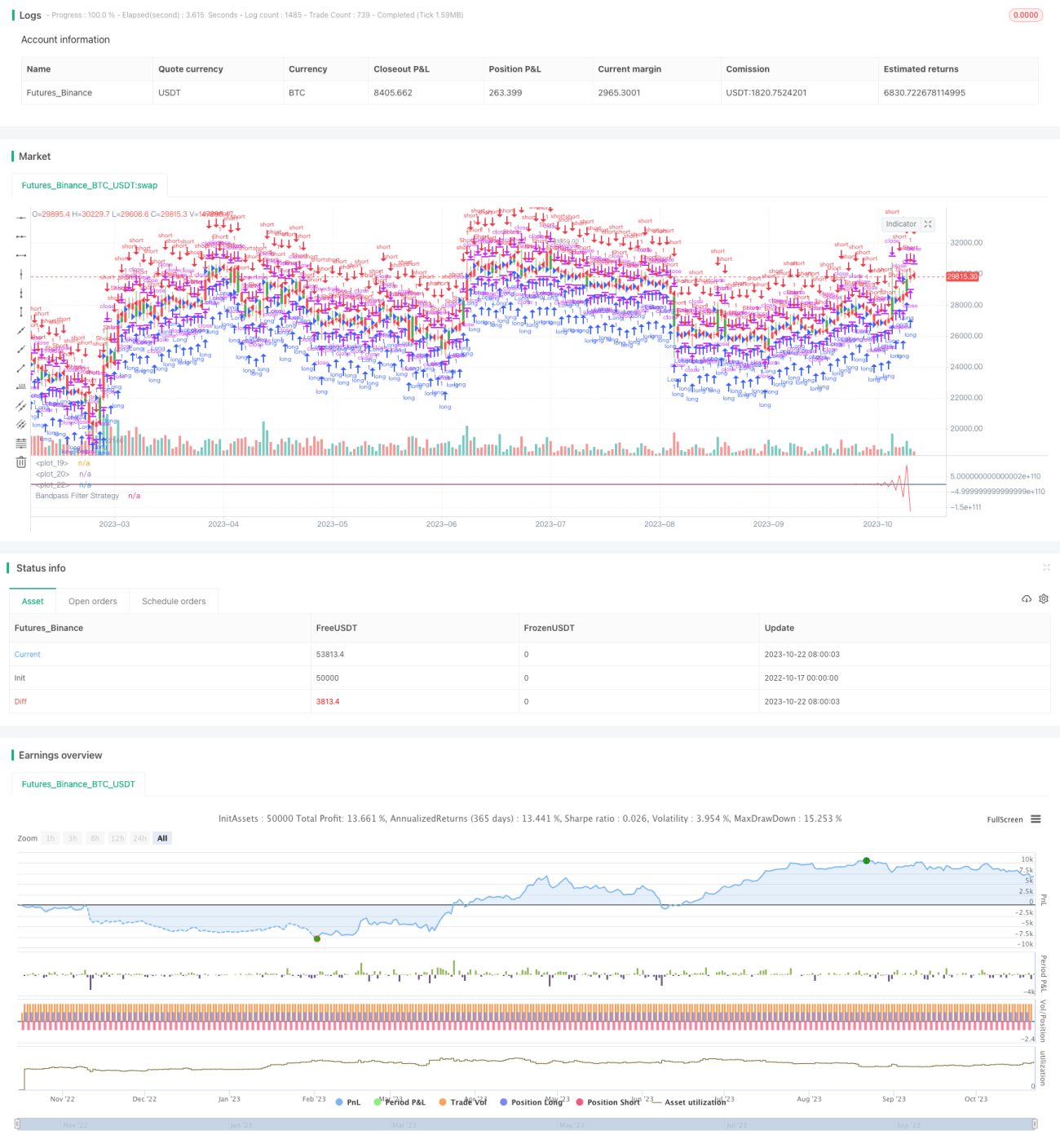Screen dimensions: 1060x1148
Task: Open the earnings chart hamburger export menu
Action: pos(1036,819)
